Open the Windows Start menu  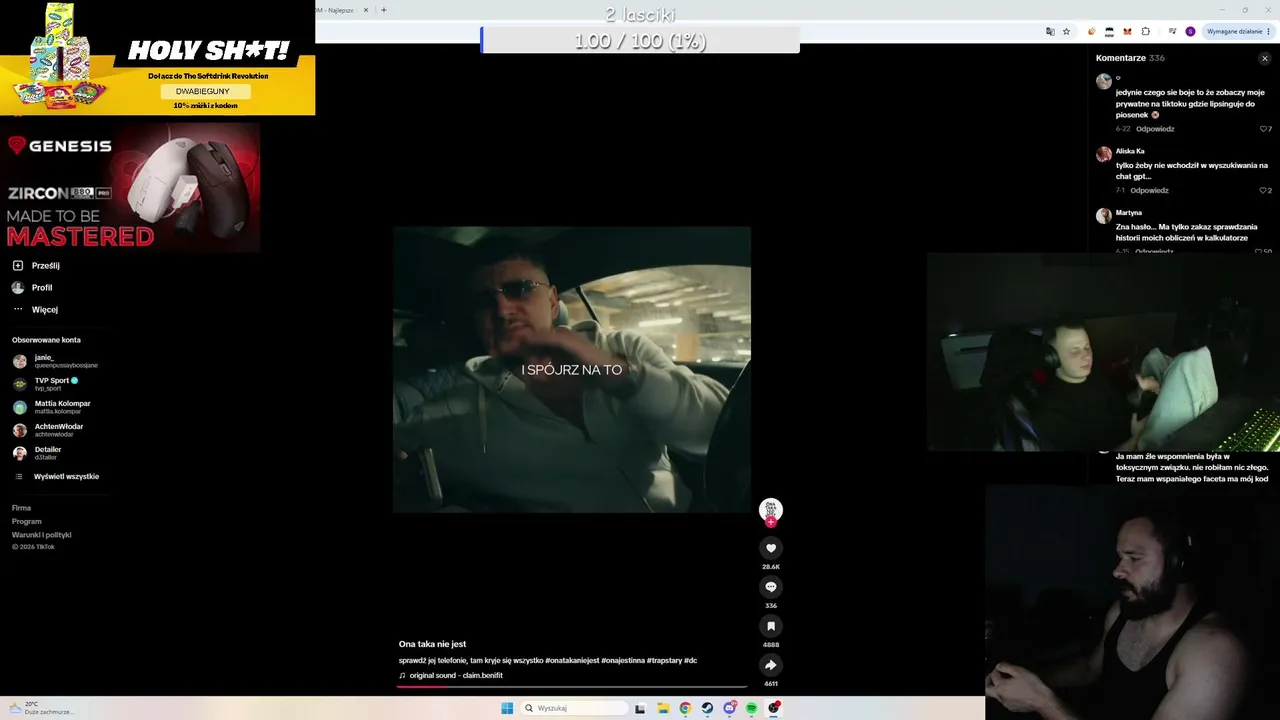pos(507,708)
